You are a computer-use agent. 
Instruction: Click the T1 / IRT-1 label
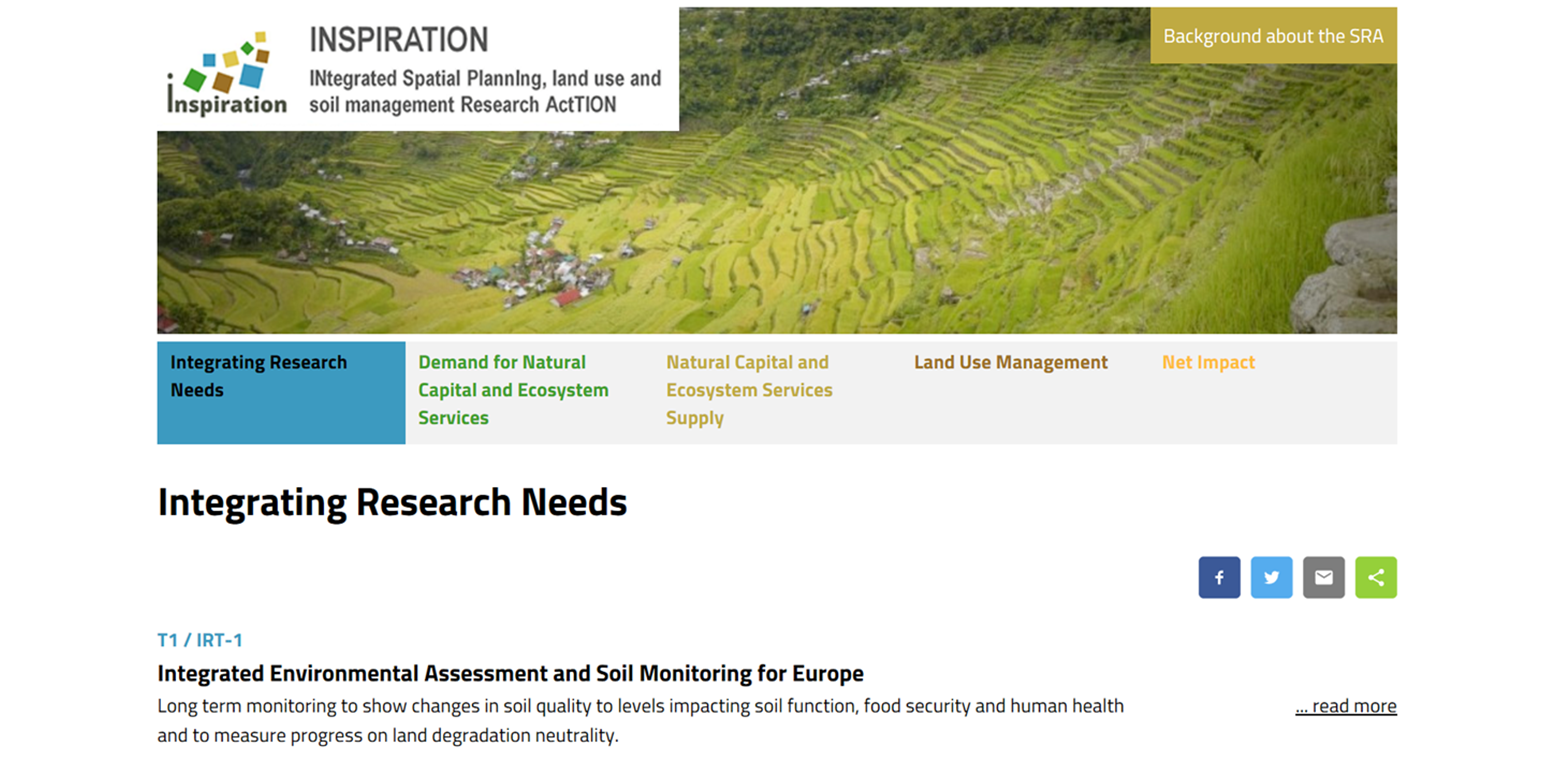[x=200, y=640]
